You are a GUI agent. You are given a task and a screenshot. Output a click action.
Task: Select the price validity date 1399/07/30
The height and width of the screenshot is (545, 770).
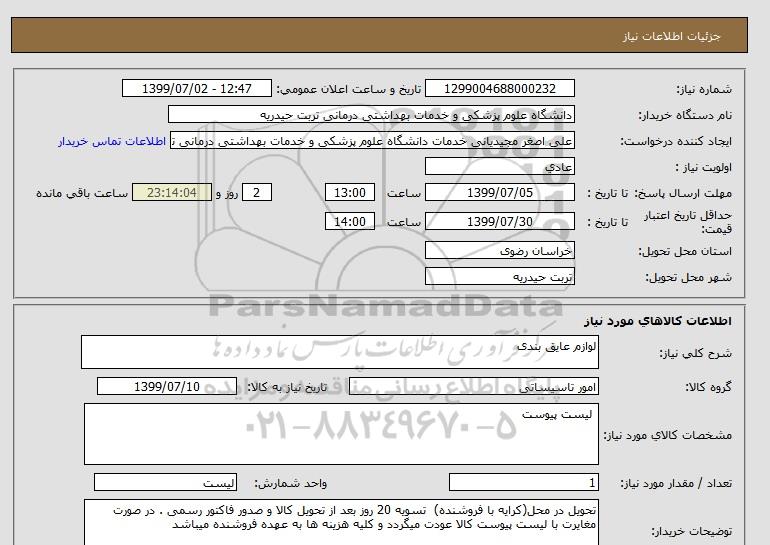point(499,221)
